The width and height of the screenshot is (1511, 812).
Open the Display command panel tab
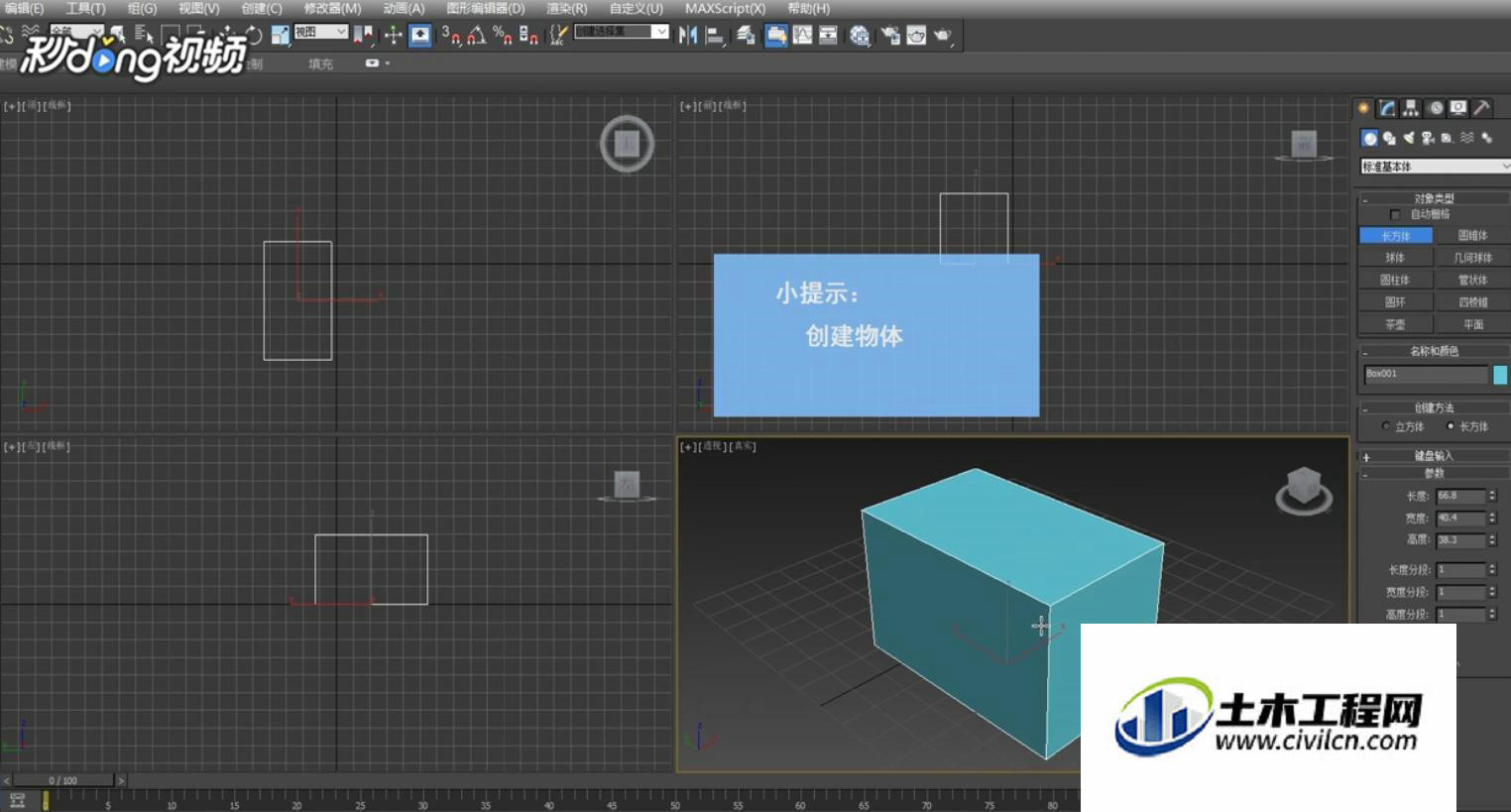(x=1458, y=108)
